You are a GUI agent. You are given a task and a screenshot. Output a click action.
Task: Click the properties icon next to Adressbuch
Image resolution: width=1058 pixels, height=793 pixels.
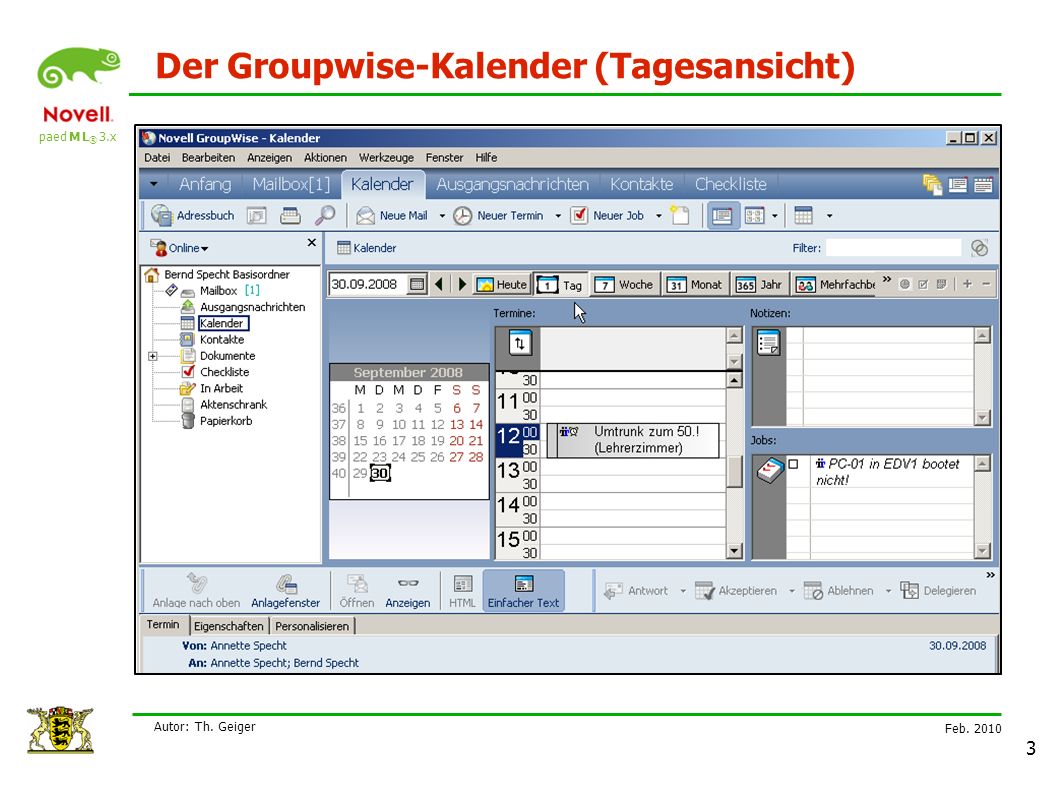coord(256,215)
